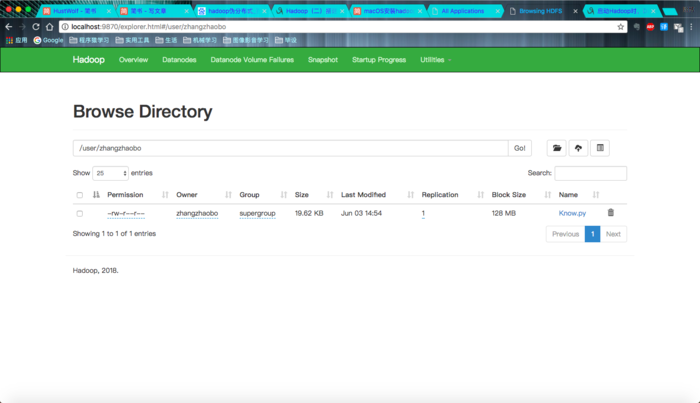This screenshot has height=403, width=700.
Task: Click the blue translate extension icon
Action: pyautogui.click(x=664, y=27)
